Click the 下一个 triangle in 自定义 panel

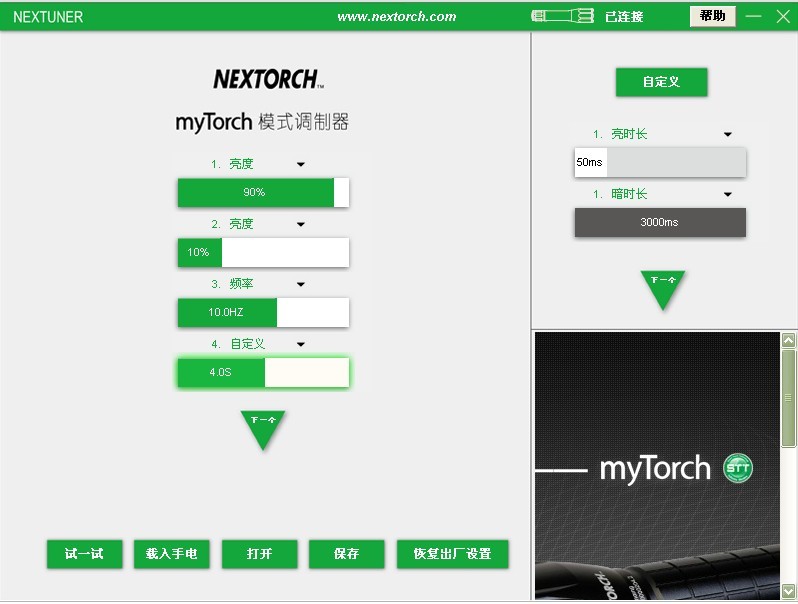pyautogui.click(x=662, y=289)
